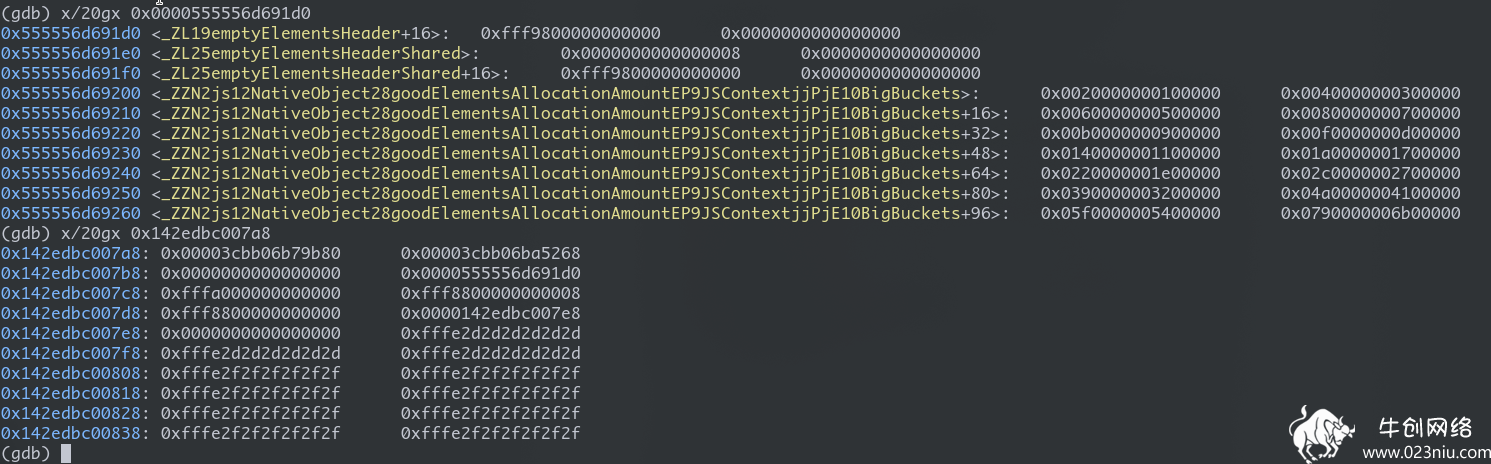Click value 0x0020000000100000 in BigBuckets row
This screenshot has height=464, width=1491.
[x=1130, y=93]
